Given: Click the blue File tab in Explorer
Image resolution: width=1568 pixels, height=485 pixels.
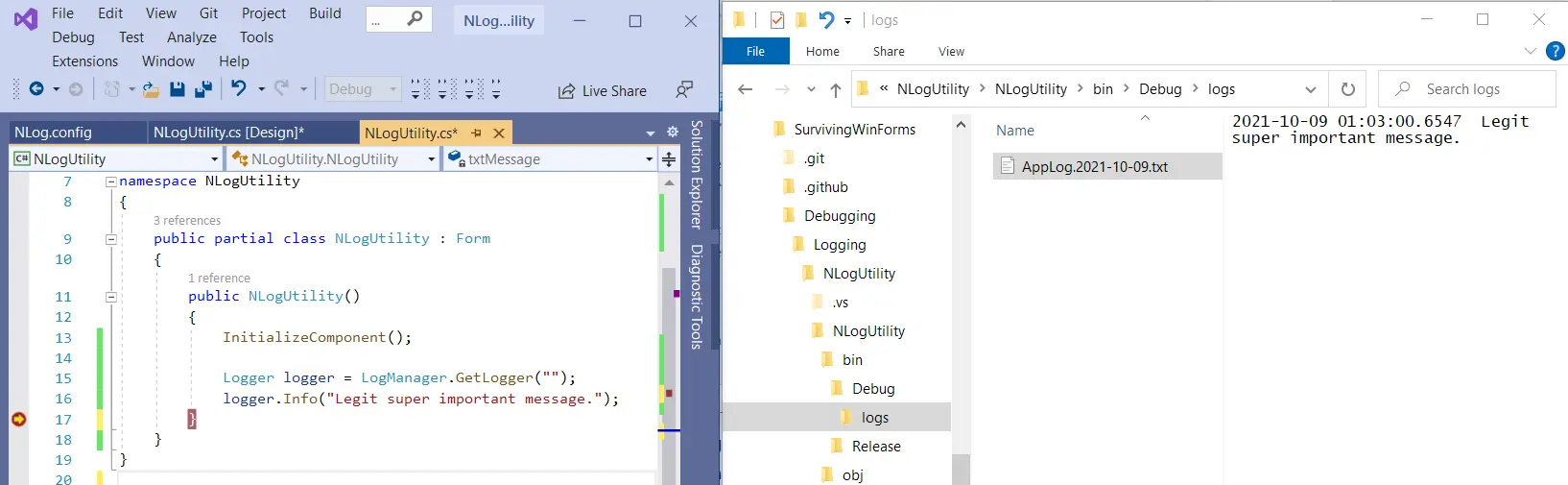Looking at the screenshot, I should pyautogui.click(x=755, y=52).
